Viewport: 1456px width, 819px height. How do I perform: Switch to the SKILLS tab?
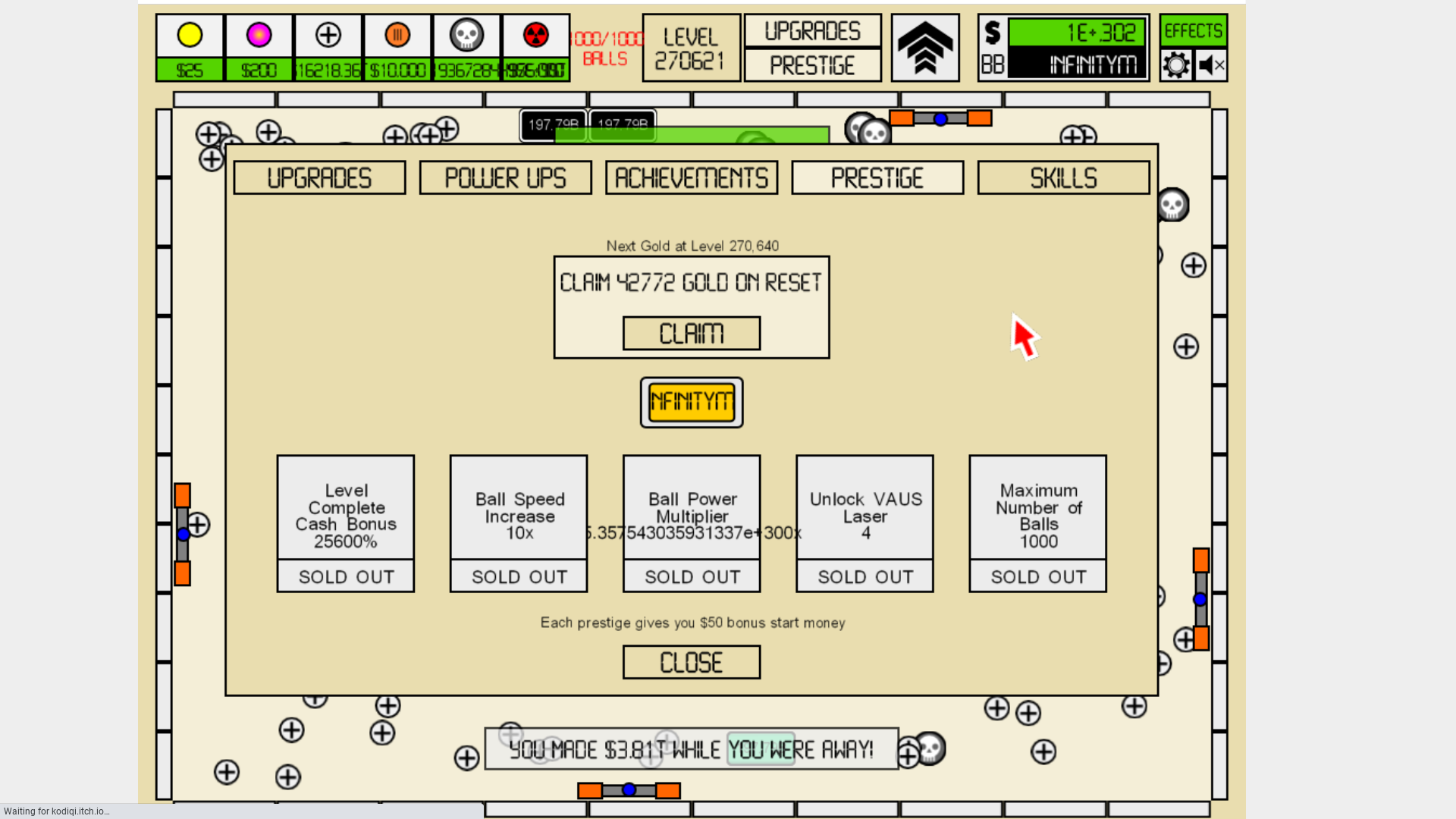1063,178
